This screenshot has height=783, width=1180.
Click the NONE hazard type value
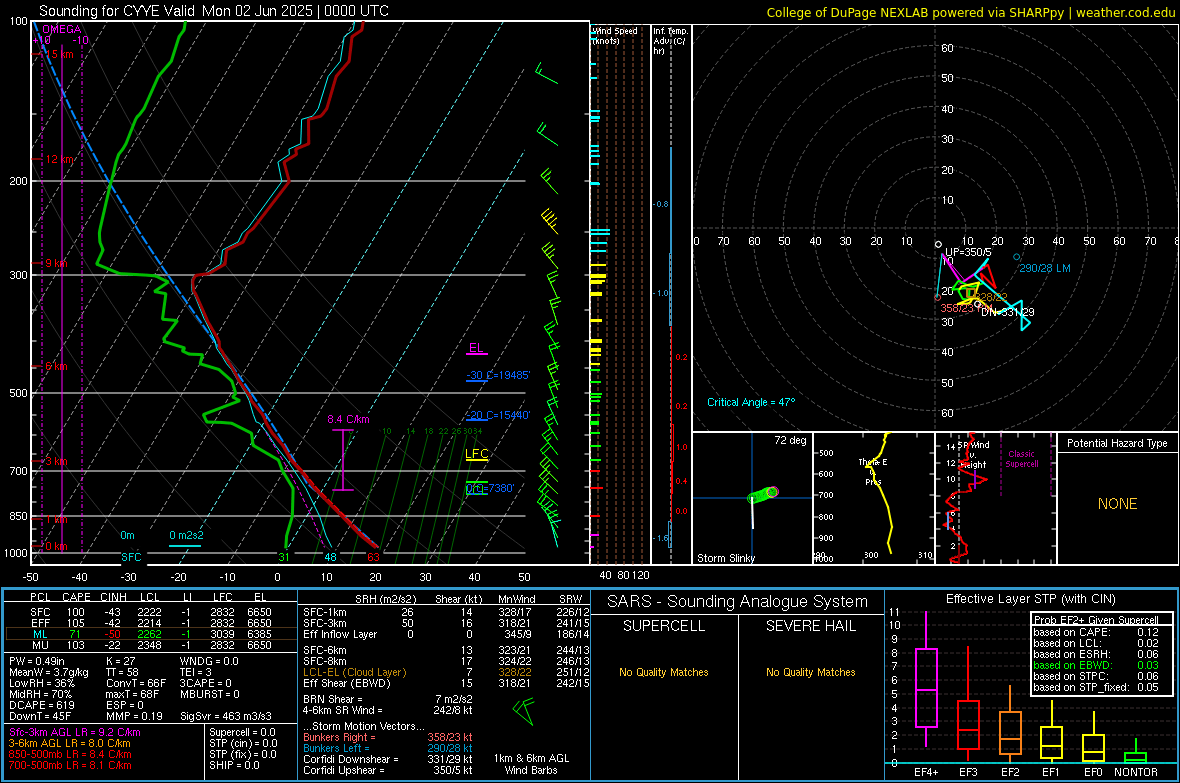click(1118, 504)
